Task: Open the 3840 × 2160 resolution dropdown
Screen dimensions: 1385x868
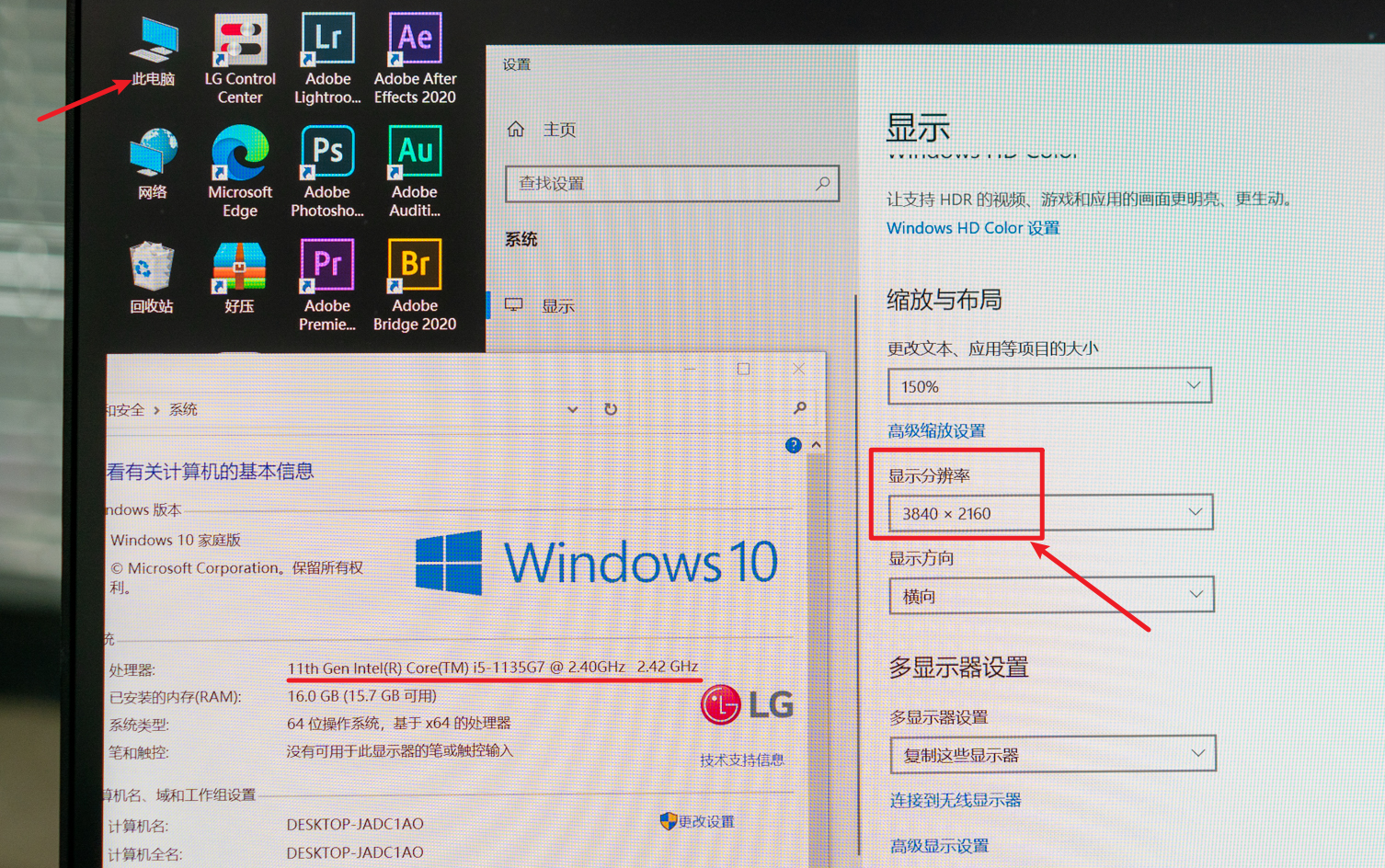Action: (1050, 513)
